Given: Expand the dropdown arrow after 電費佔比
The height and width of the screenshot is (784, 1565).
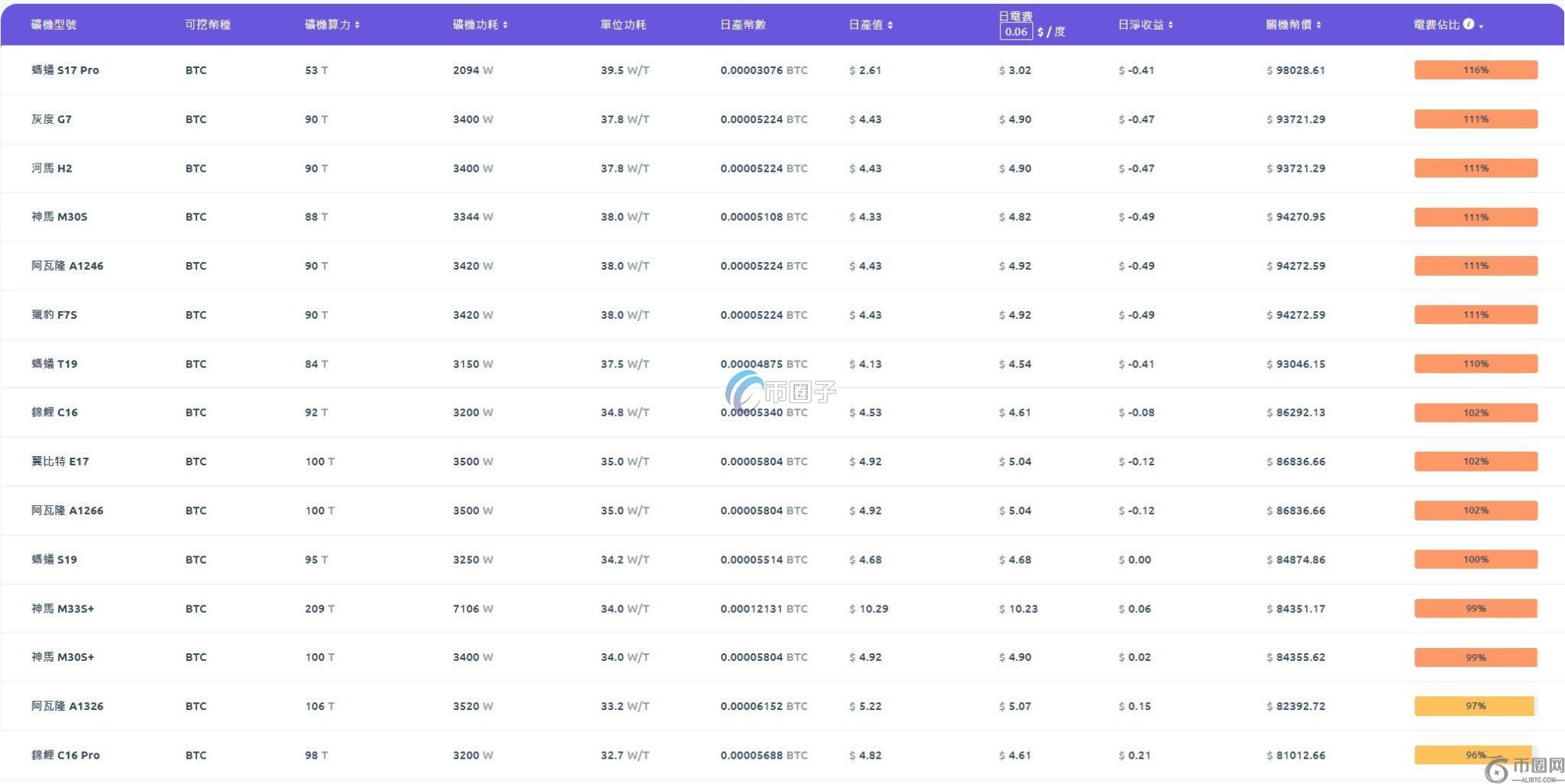Looking at the screenshot, I should click(x=1481, y=26).
